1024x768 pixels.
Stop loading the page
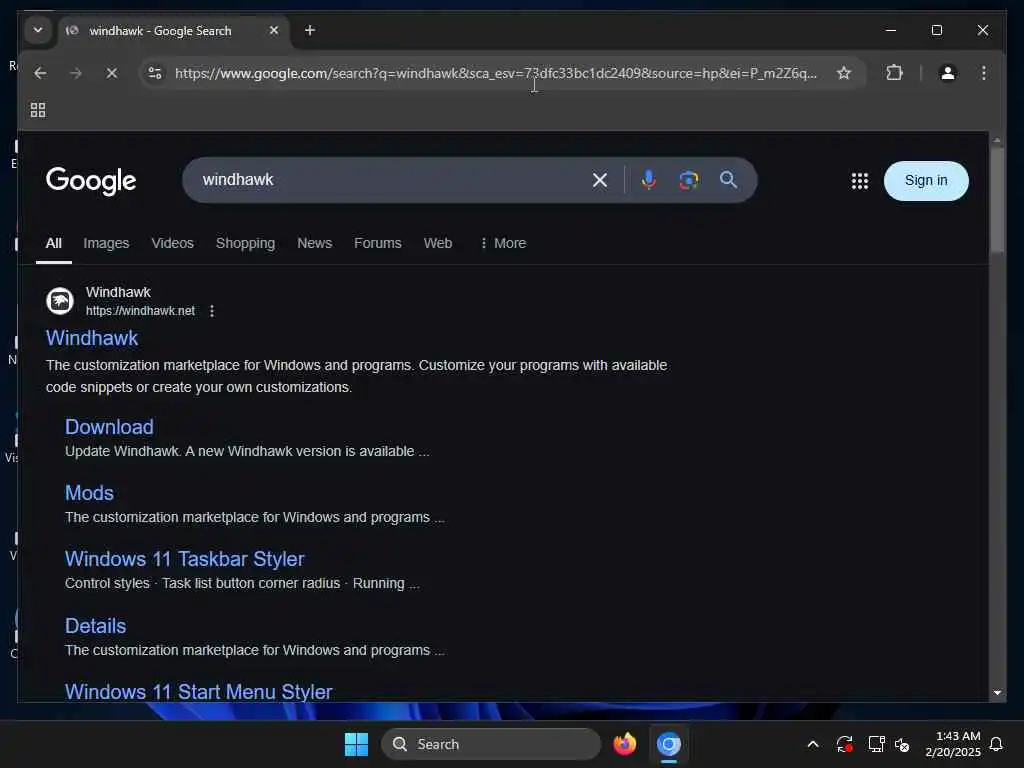coord(112,73)
